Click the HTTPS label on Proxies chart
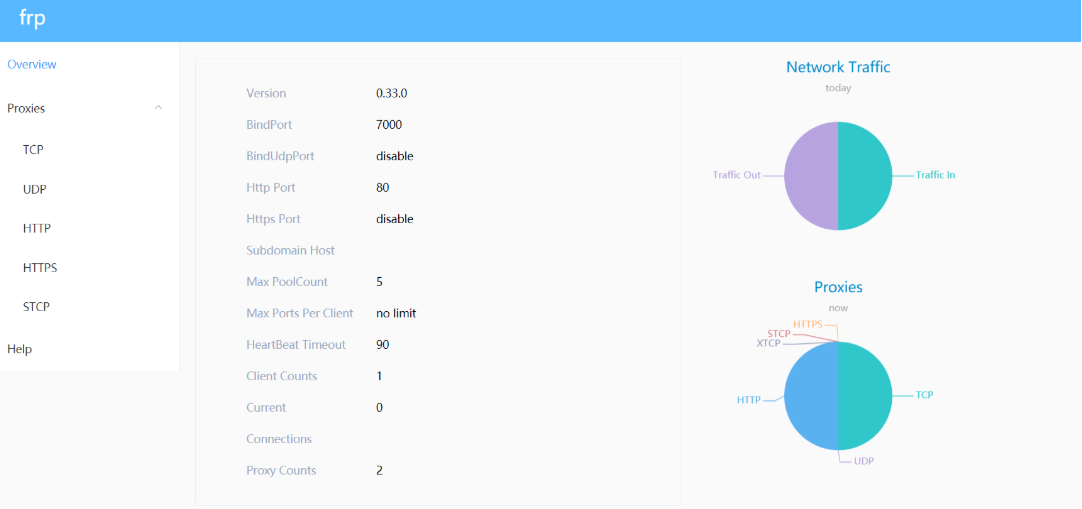This screenshot has width=1082, height=509. point(807,323)
